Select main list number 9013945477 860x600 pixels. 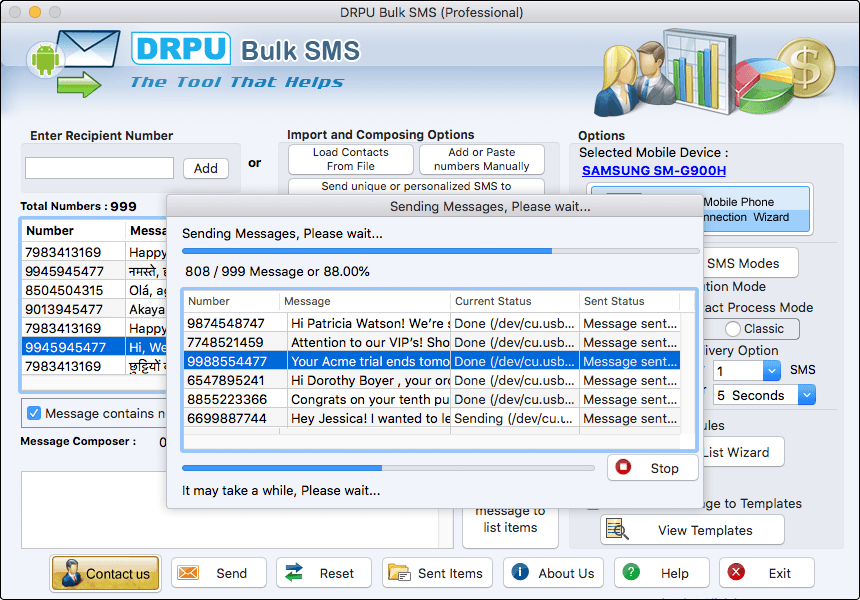(64, 309)
